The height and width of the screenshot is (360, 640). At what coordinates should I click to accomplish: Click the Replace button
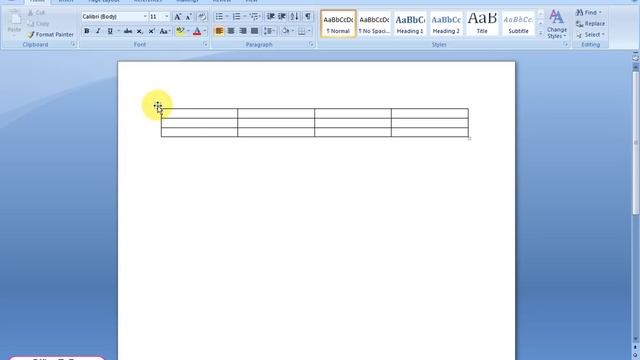point(591,24)
